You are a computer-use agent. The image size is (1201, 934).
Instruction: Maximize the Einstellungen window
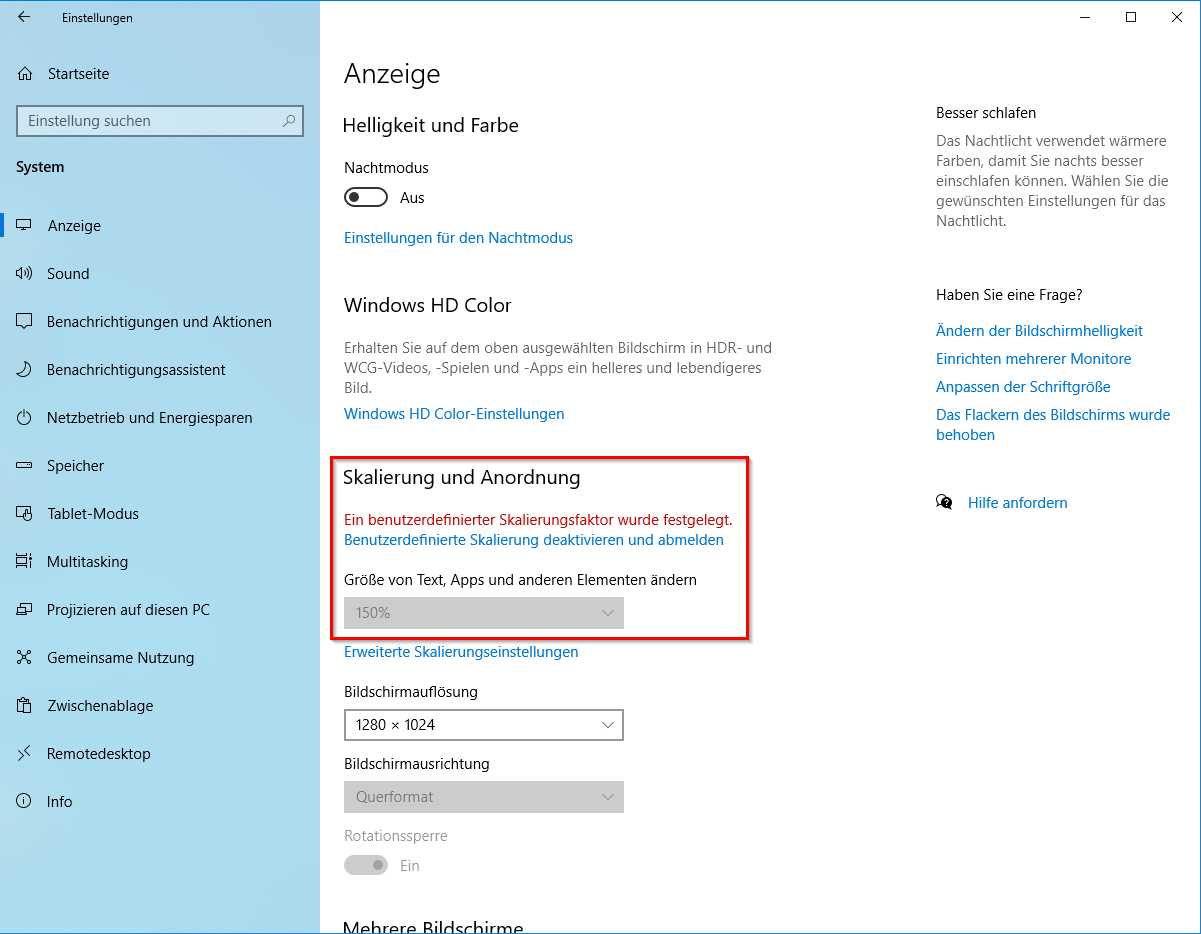(x=1131, y=17)
